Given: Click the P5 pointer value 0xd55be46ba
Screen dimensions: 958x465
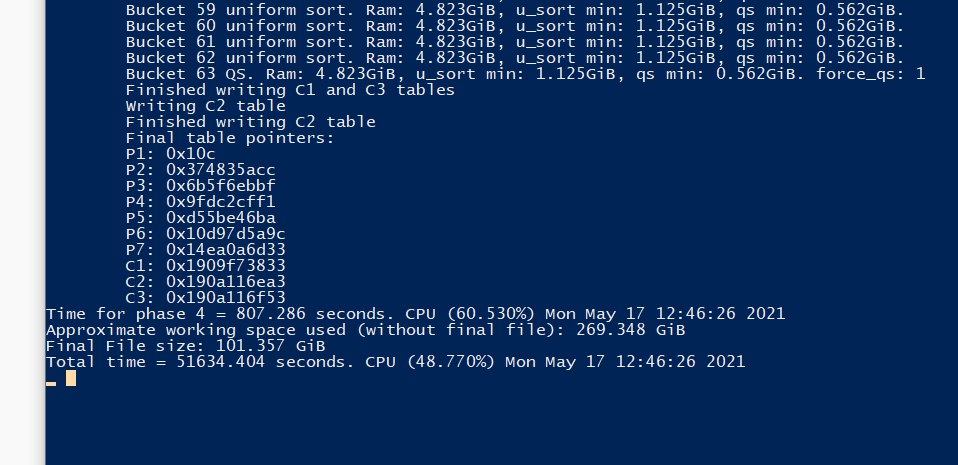Looking at the screenshot, I should pyautogui.click(x=221, y=217).
